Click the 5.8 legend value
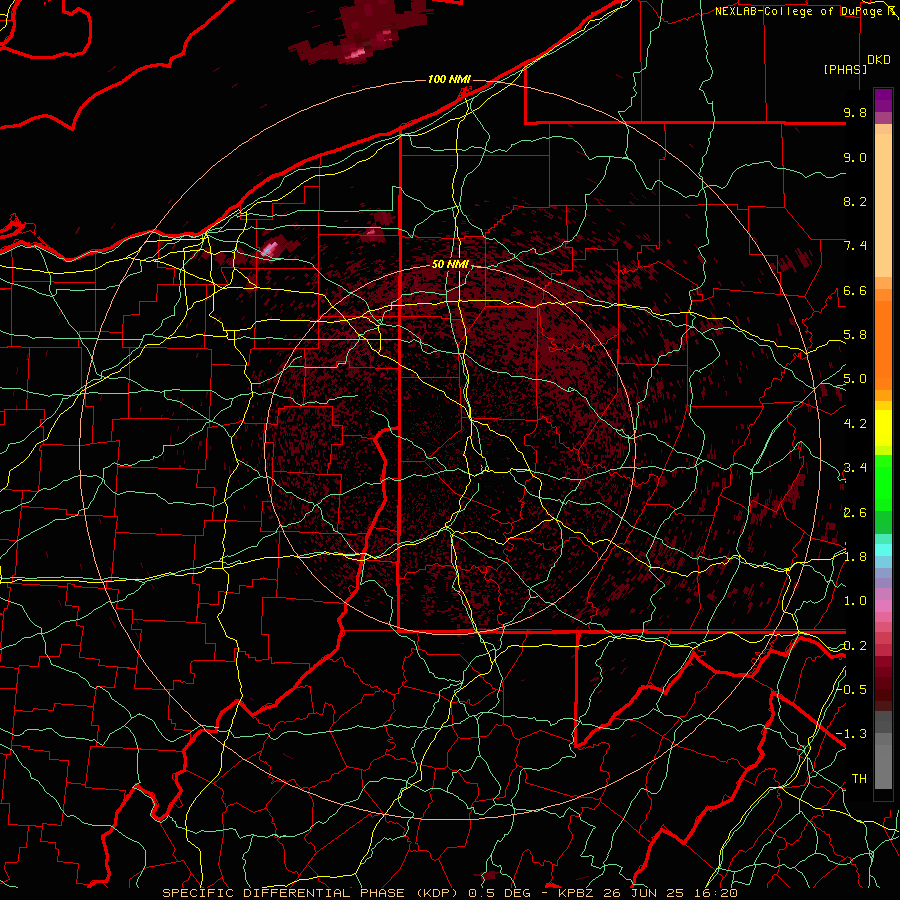 tap(855, 335)
